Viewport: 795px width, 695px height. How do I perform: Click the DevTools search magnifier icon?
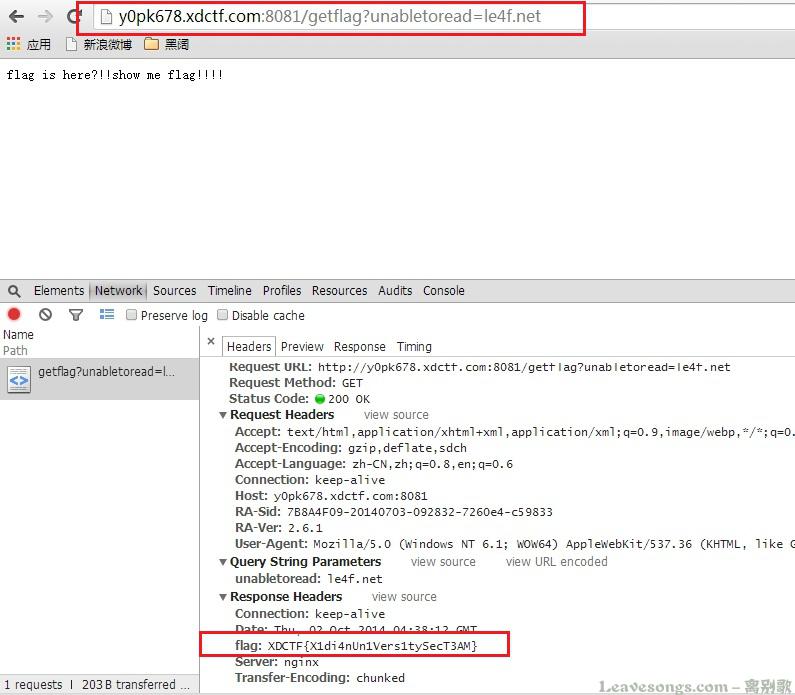click(x=14, y=291)
